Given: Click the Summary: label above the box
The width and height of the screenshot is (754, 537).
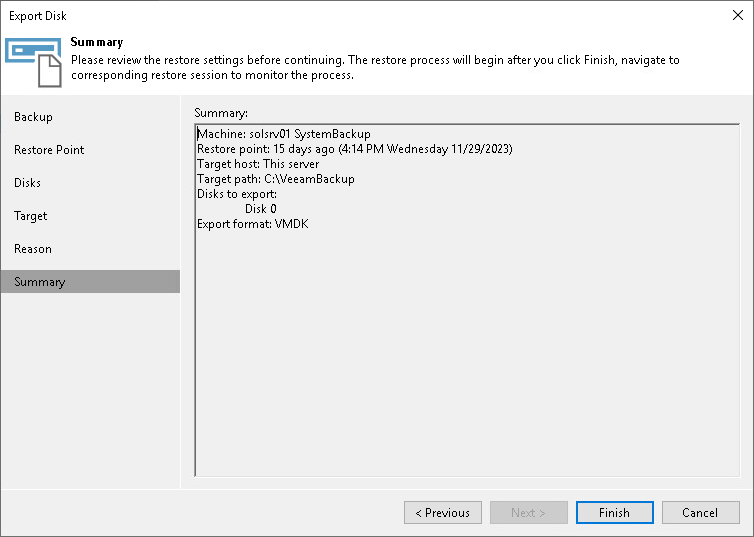Looking at the screenshot, I should 221,113.
